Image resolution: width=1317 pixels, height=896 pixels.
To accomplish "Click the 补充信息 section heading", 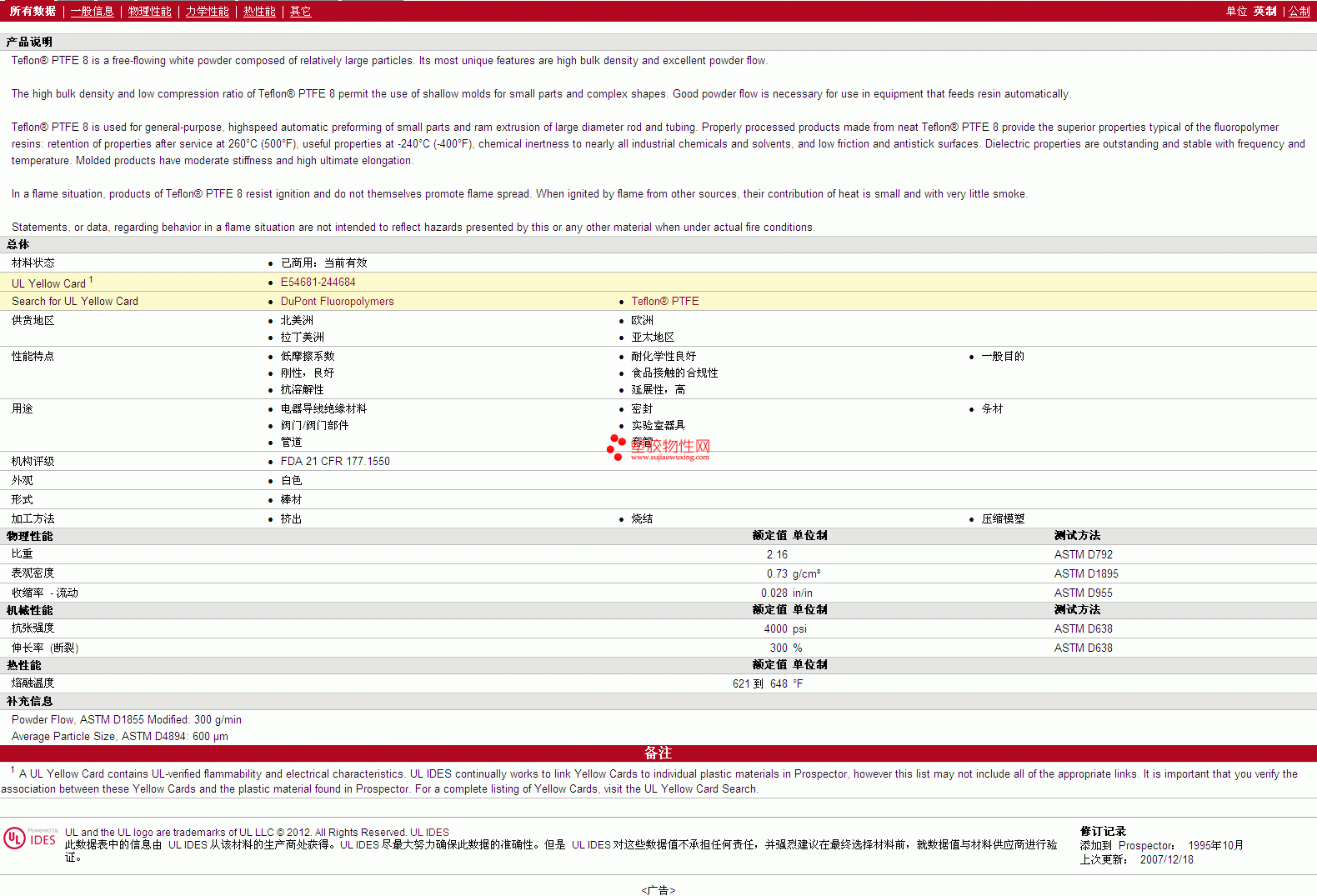I will pyautogui.click(x=29, y=701).
